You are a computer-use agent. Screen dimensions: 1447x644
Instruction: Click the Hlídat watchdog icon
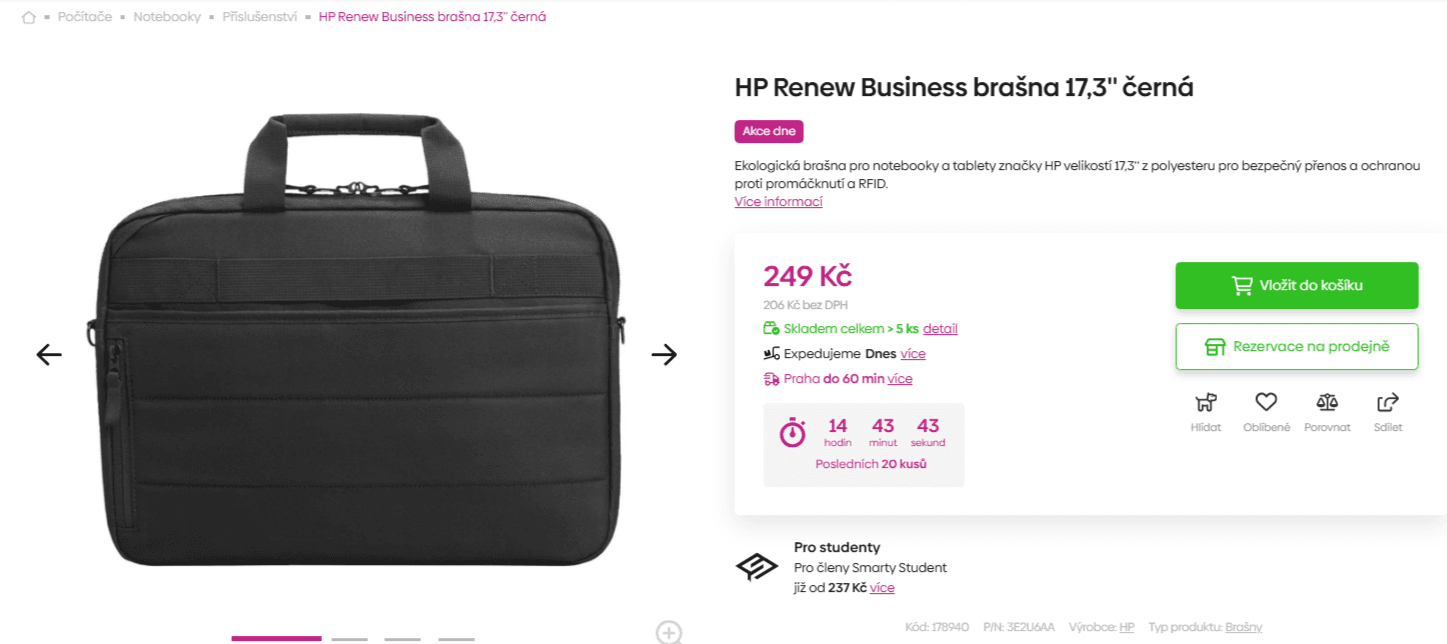tap(1206, 403)
